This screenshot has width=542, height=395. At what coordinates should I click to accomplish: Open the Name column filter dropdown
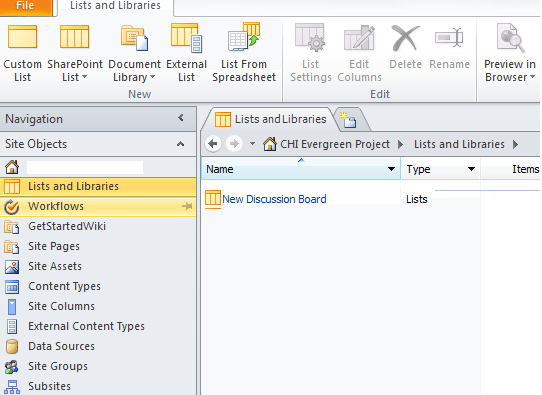point(391,169)
